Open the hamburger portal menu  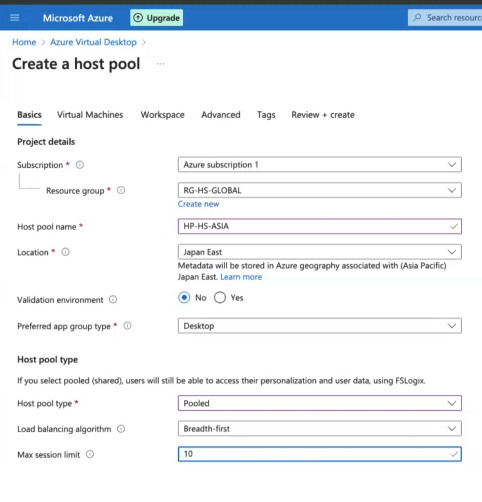click(15, 18)
